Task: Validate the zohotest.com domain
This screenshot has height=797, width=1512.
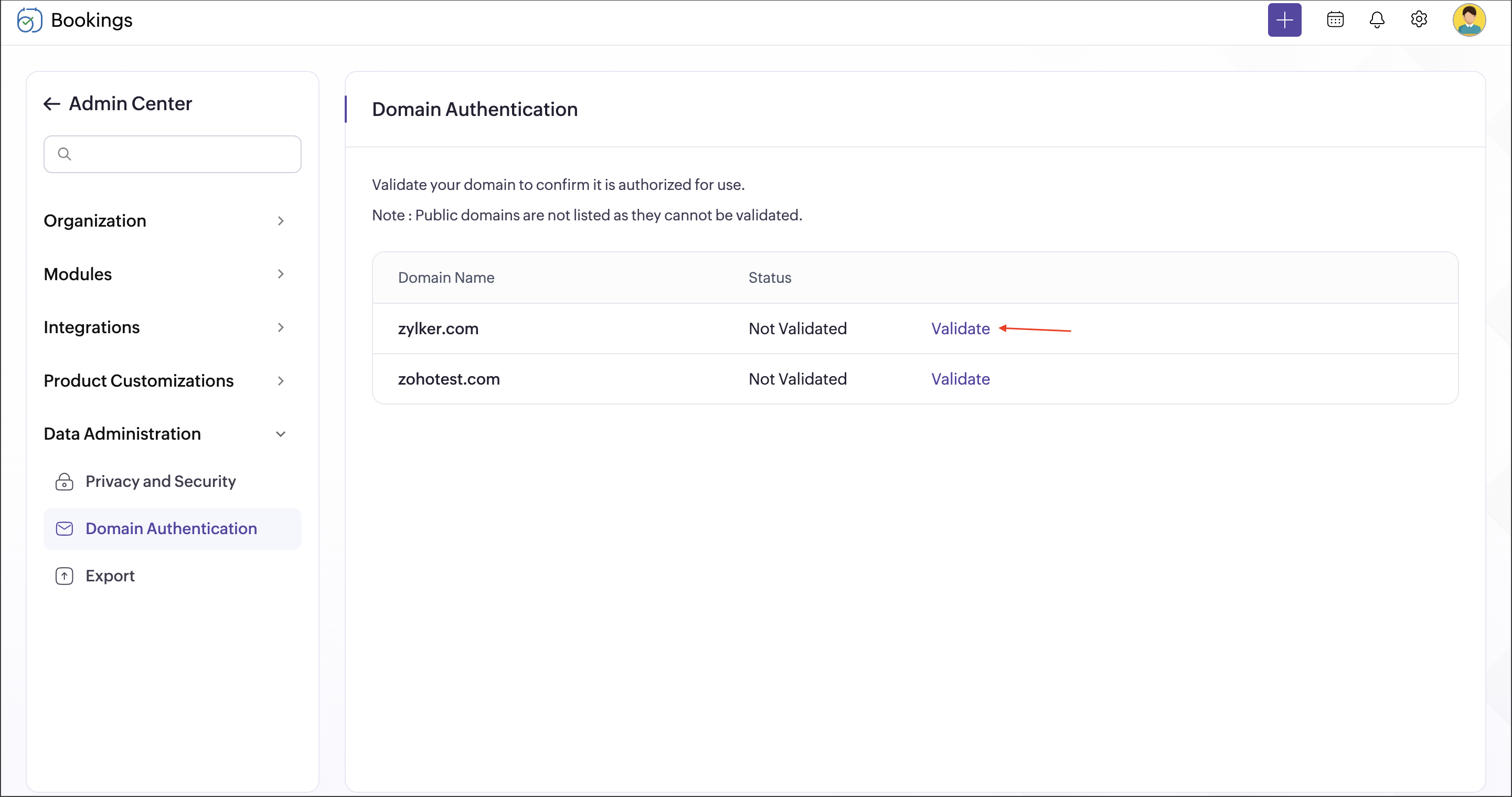Action: click(960, 379)
